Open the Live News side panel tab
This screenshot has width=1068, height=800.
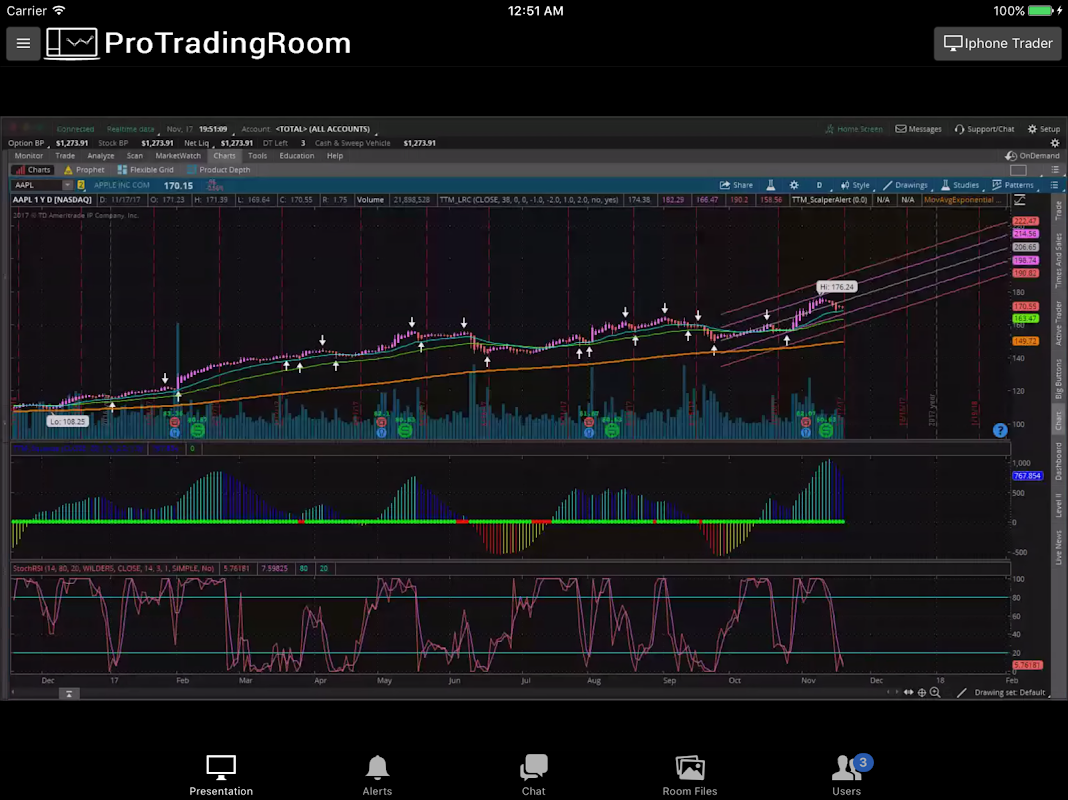(x=1058, y=547)
